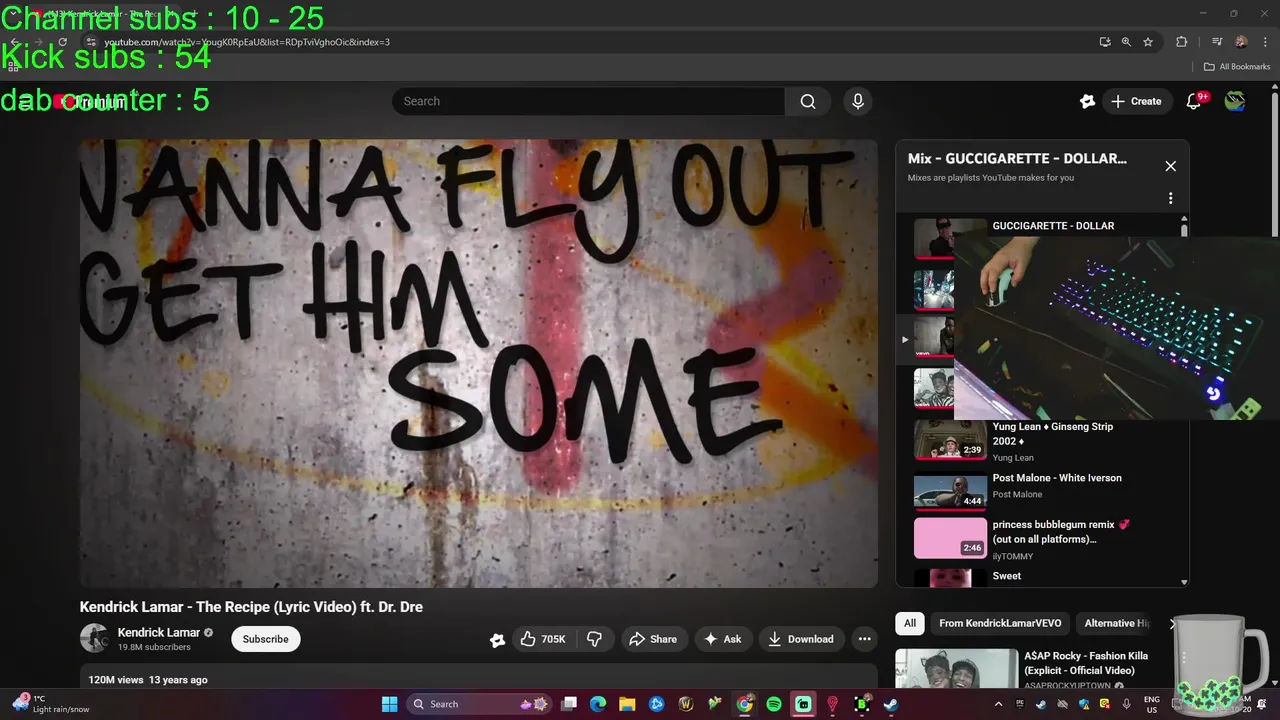The image size is (1280, 720).
Task: Switch to Chrome taskbar icon
Action: [745, 704]
